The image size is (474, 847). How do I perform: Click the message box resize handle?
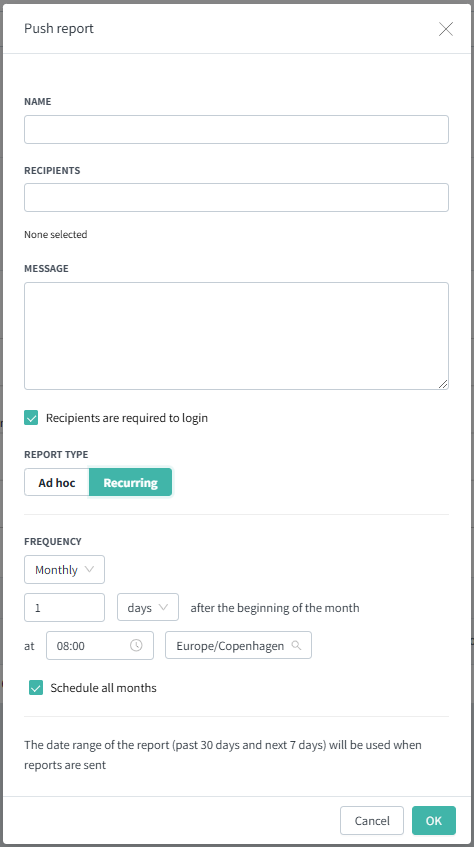coord(443,384)
